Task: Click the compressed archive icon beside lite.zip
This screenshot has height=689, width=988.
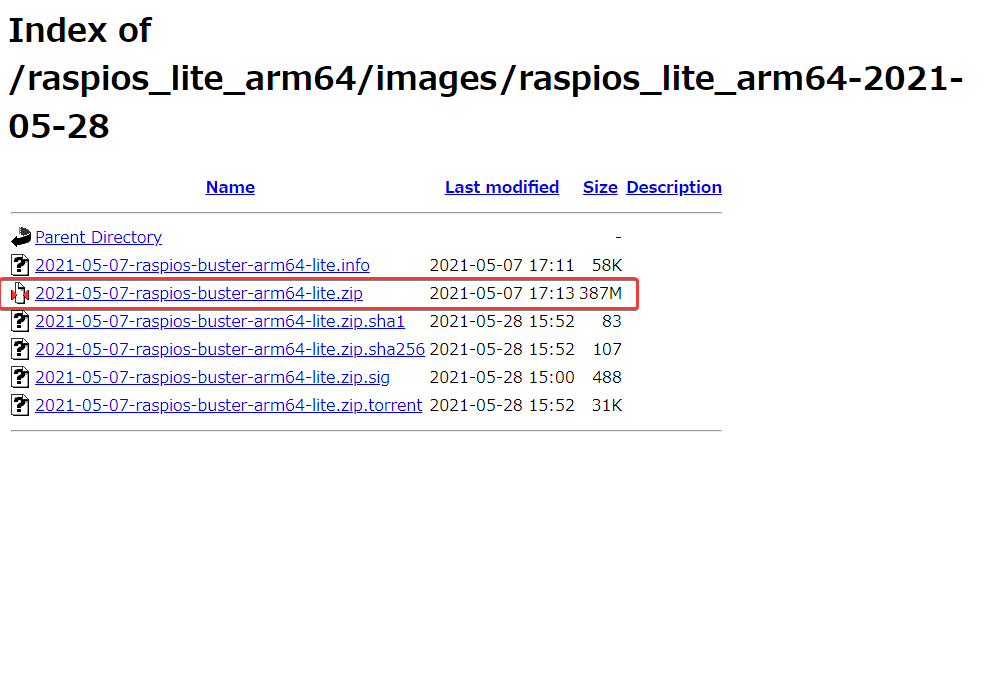Action: 20,293
